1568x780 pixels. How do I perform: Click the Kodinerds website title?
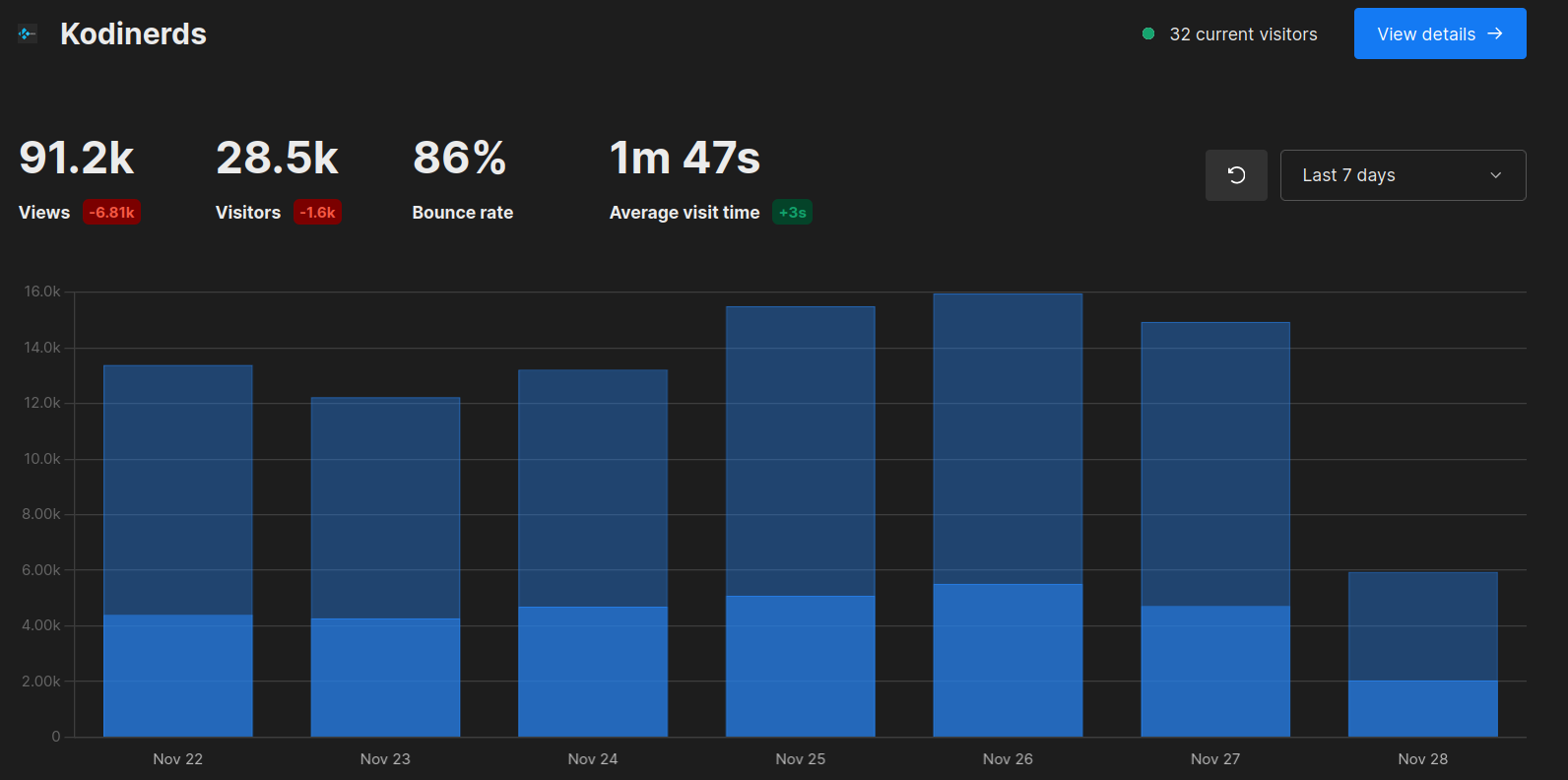tap(133, 33)
